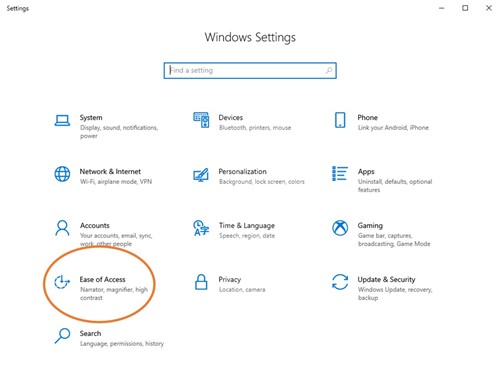Viewport: 500px width, 382px height.
Task: Click the Personalization paintbrush icon
Action: click(201, 175)
